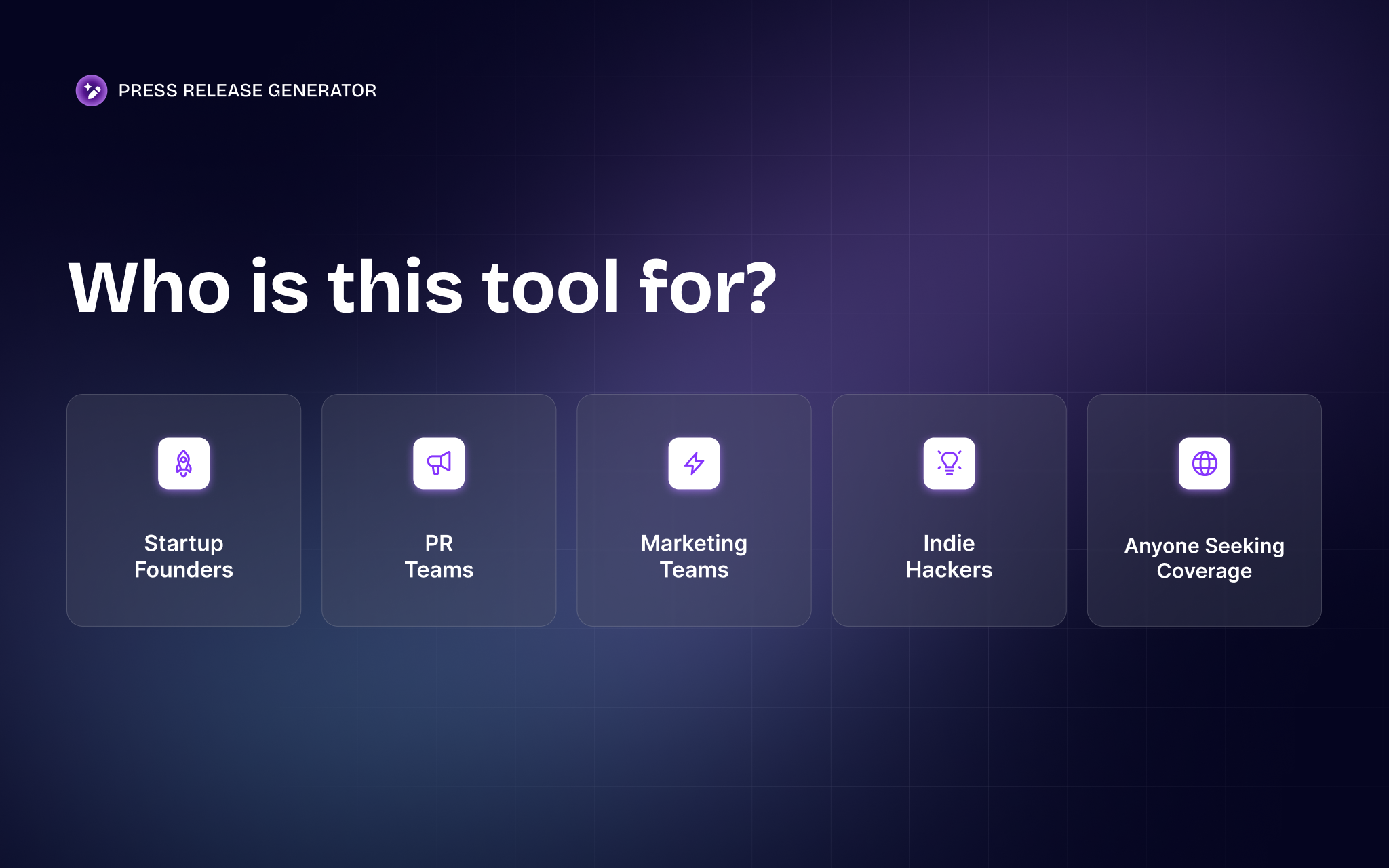Select the rocket icon for Startup Founders
This screenshot has width=1389, height=868.
(x=184, y=463)
